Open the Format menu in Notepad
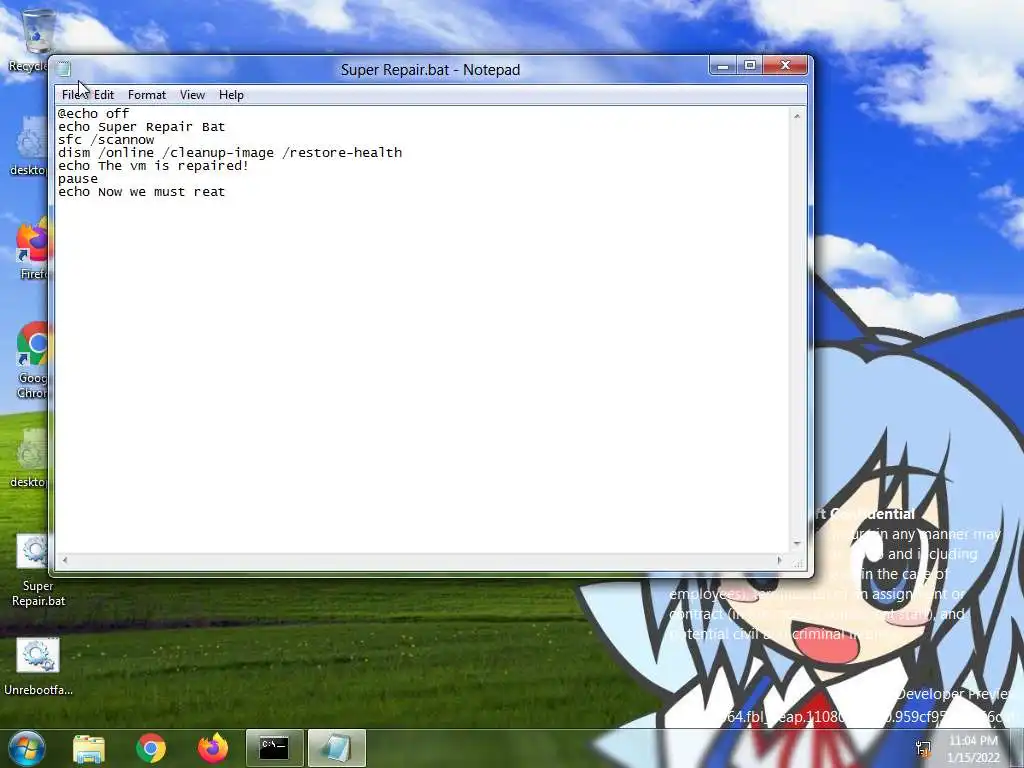Image resolution: width=1024 pixels, height=768 pixels. coord(147,95)
